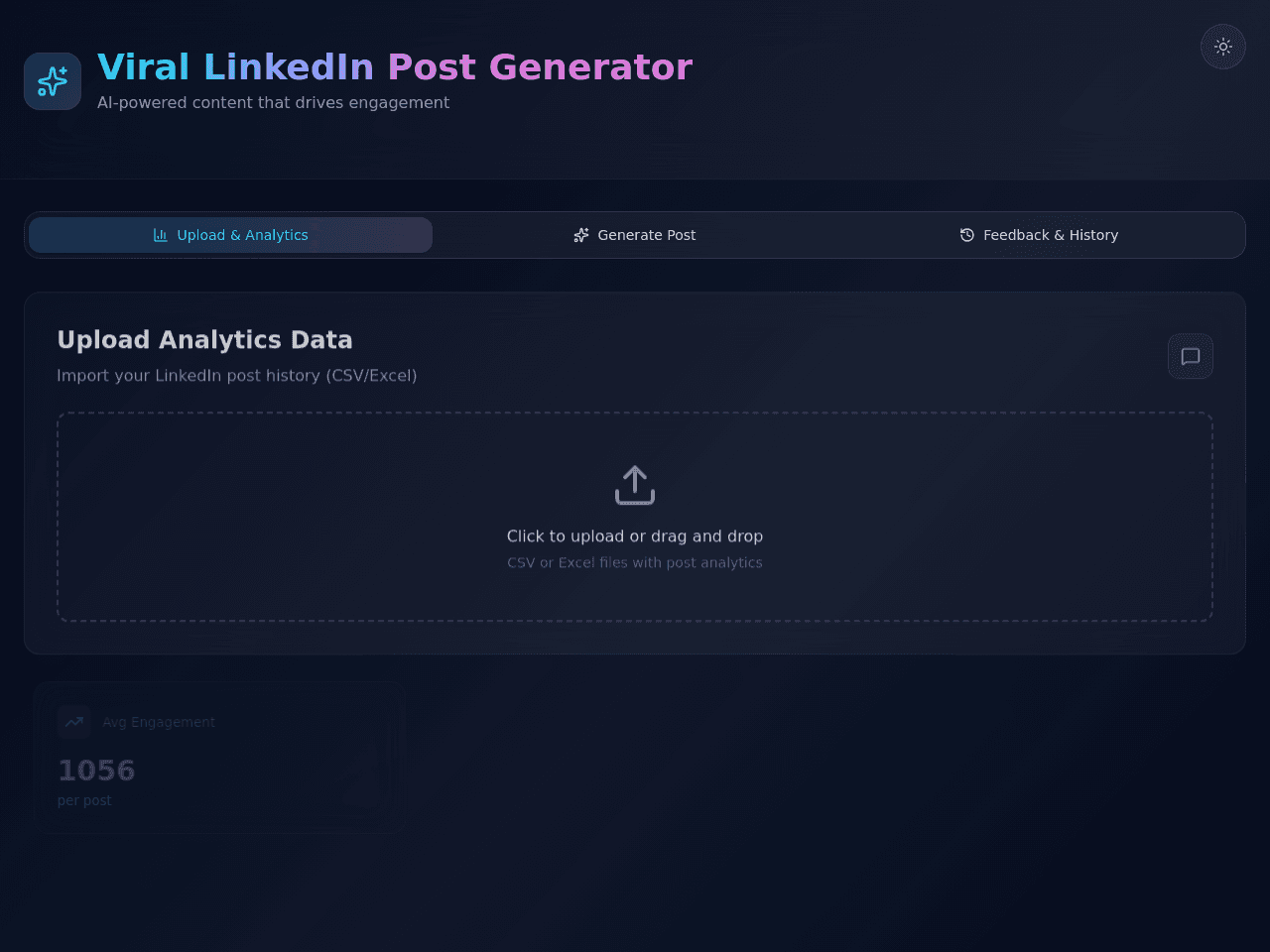Click 'Click to upload or drag and drop'
The image size is (1270, 952).
coord(635,536)
